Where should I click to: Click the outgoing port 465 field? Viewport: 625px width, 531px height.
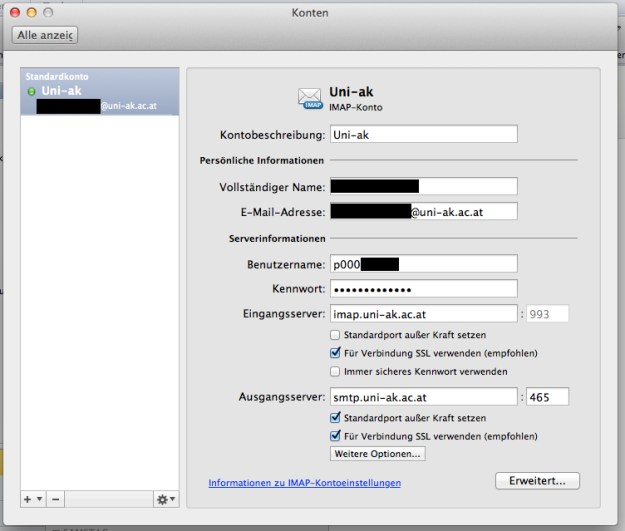(x=547, y=397)
